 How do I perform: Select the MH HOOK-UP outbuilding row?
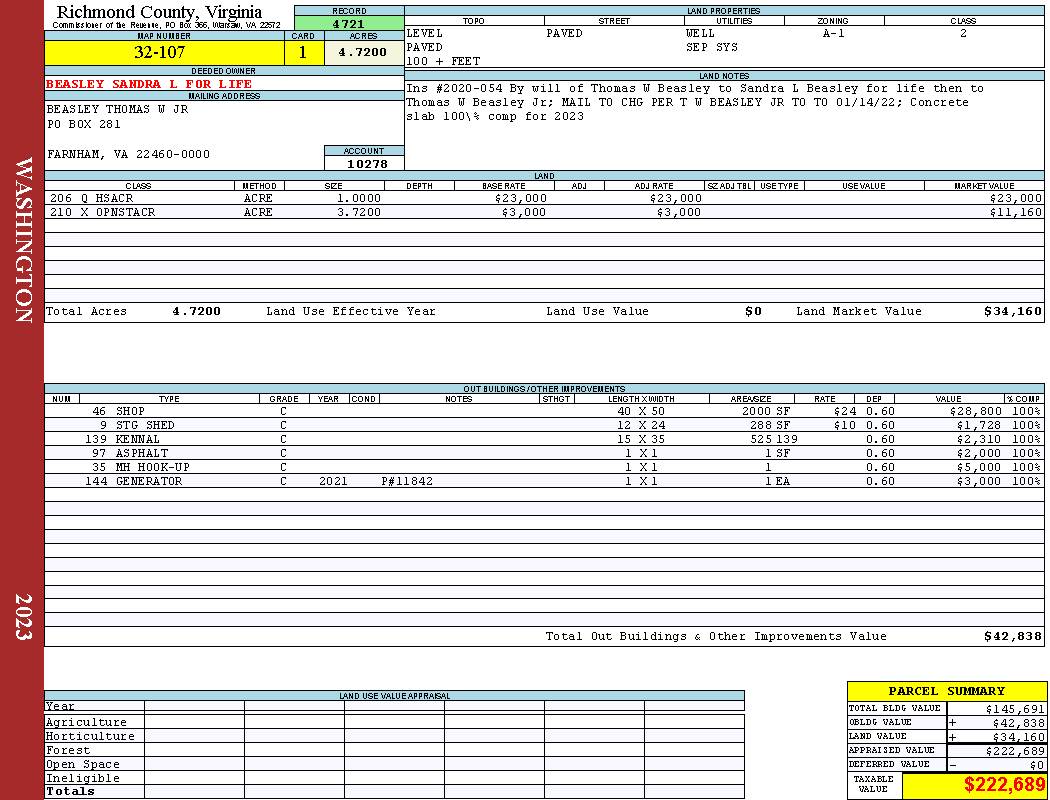544,467
